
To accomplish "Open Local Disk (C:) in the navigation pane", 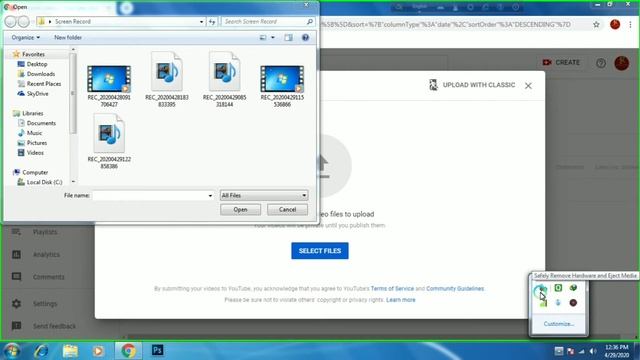I will pyautogui.click(x=44, y=182).
